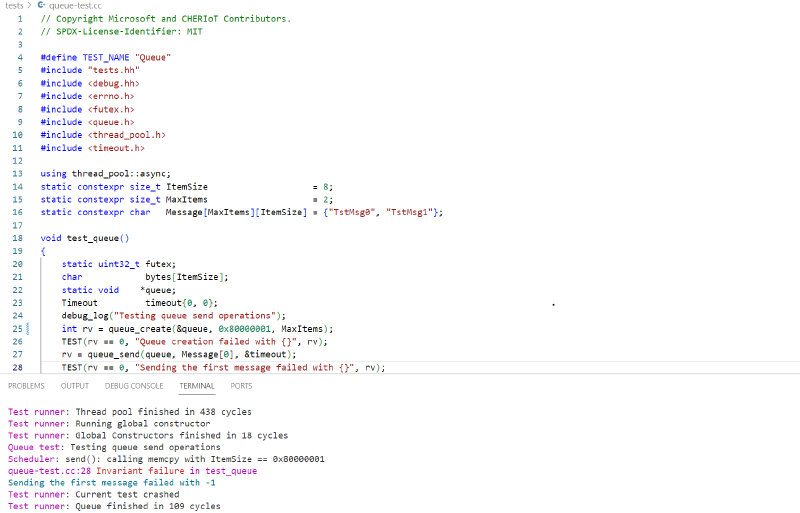
Task: Open the OUTPUT panel tab
Action: pos(75,385)
